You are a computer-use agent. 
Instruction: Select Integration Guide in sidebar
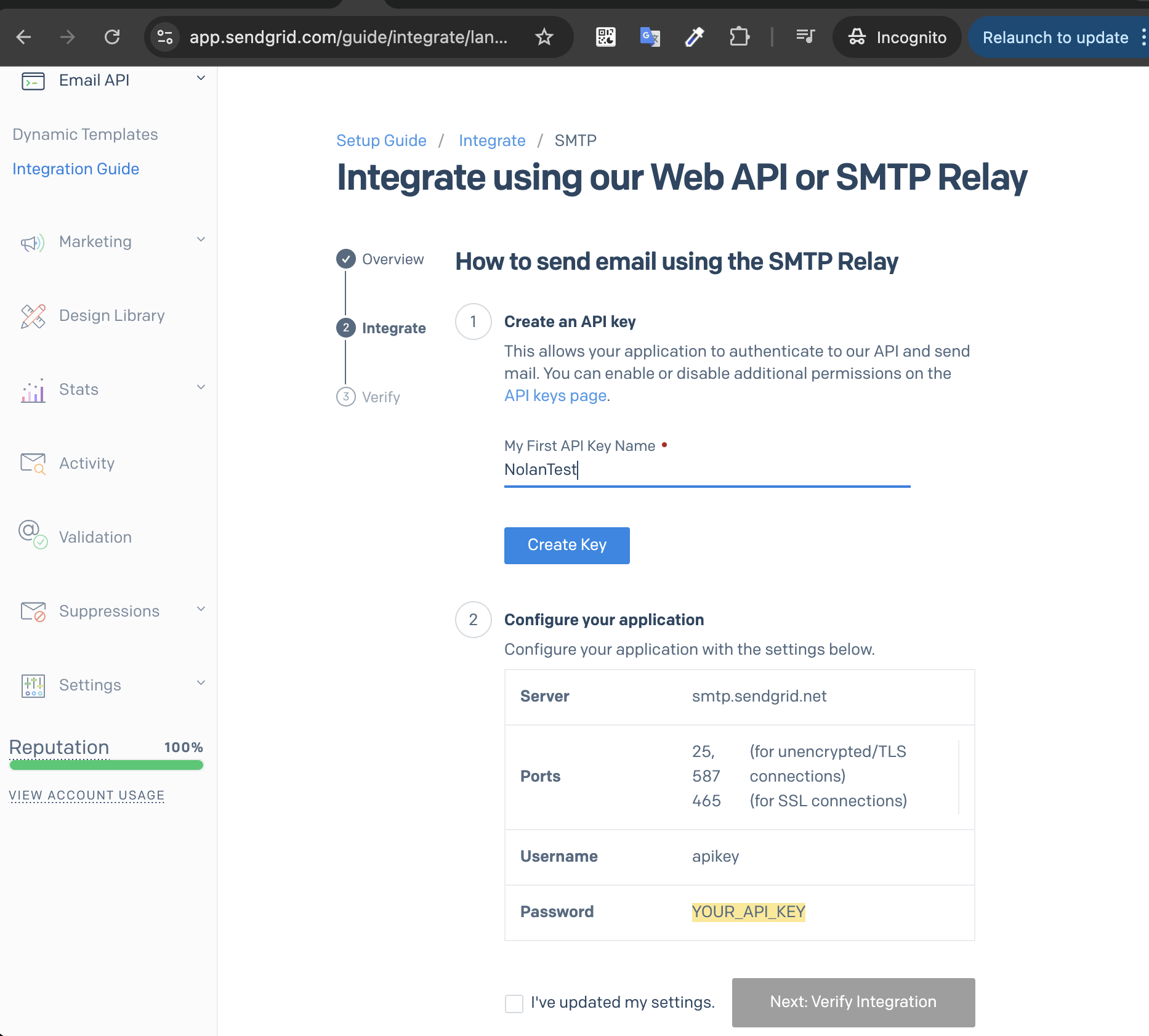point(76,169)
